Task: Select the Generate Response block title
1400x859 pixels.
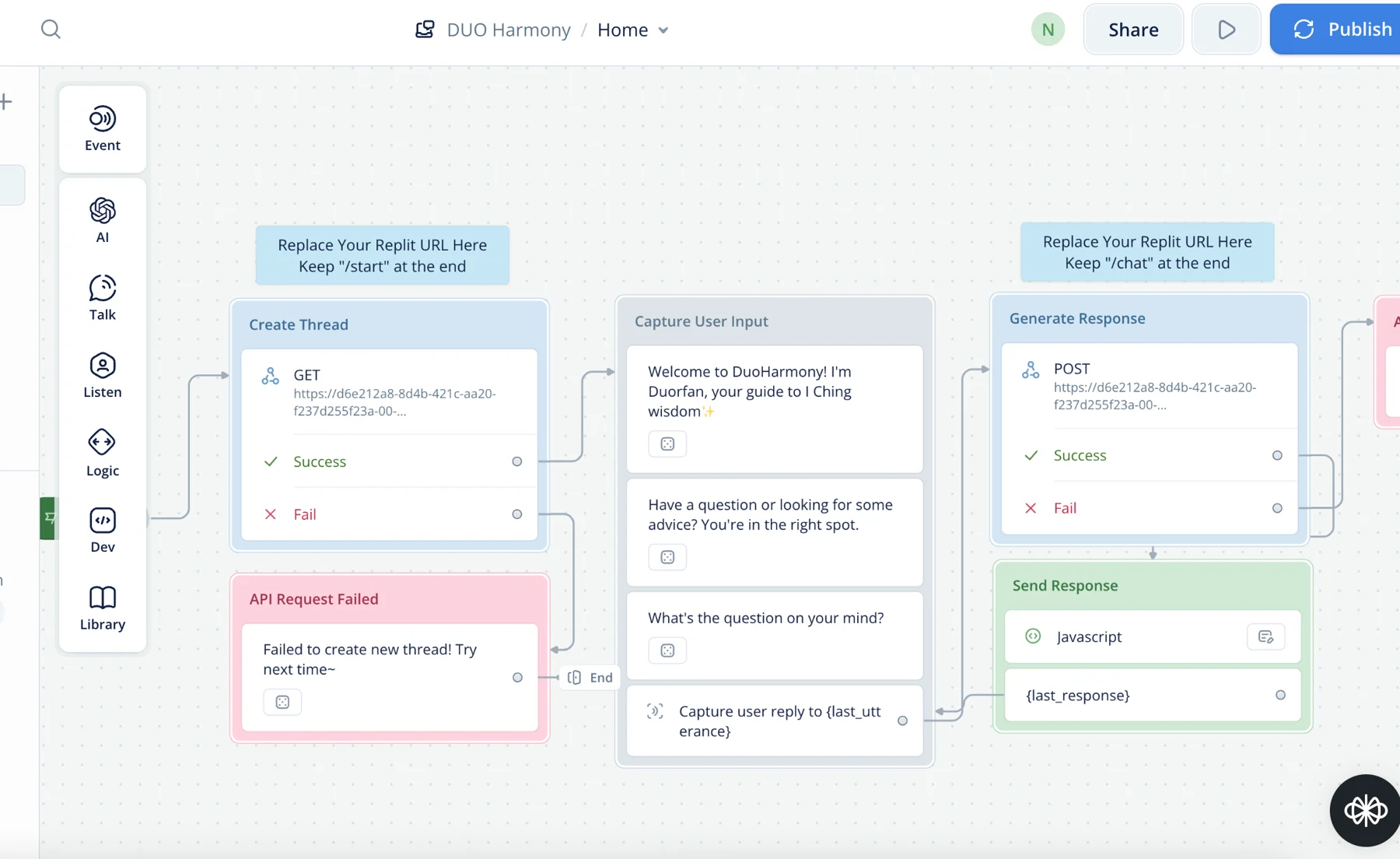Action: 1077,318
